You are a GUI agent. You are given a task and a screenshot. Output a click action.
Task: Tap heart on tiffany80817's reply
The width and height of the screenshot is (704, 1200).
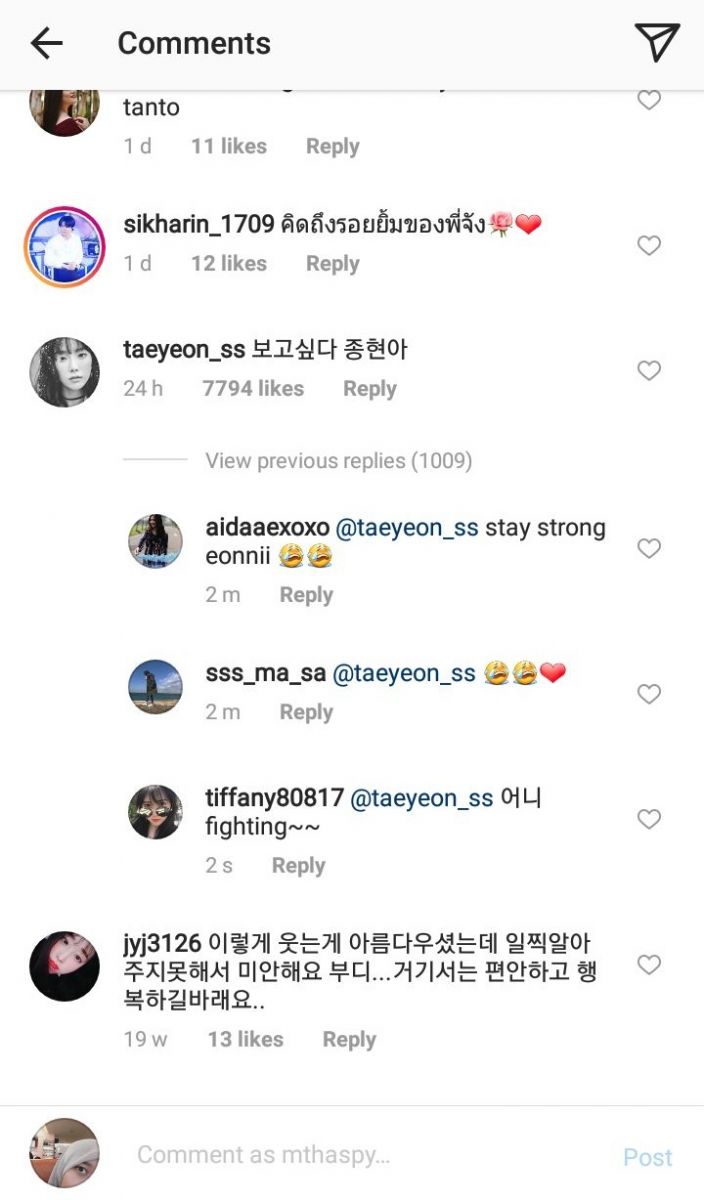pos(649,819)
